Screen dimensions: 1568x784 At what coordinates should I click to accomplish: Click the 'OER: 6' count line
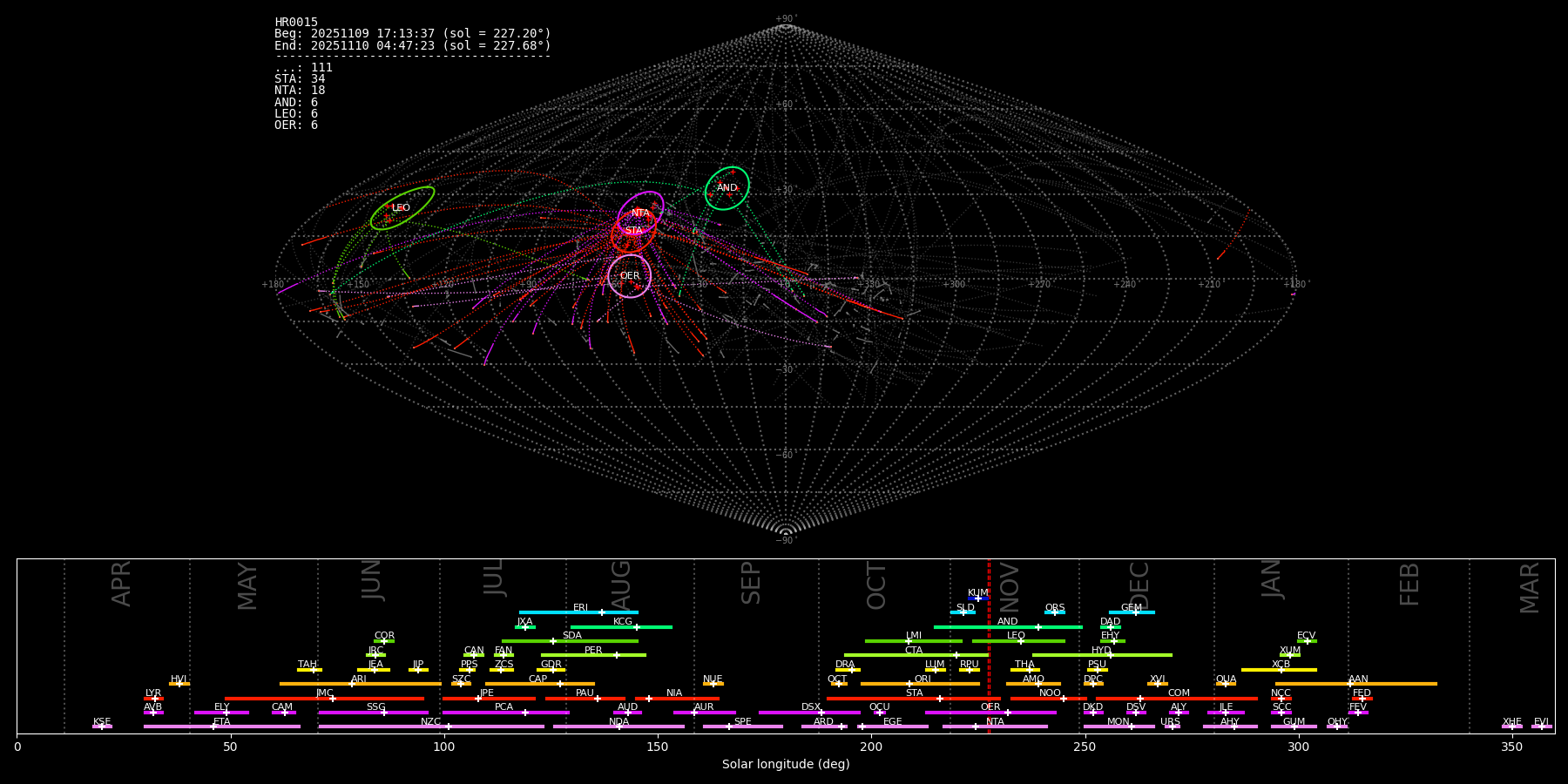[x=296, y=125]
